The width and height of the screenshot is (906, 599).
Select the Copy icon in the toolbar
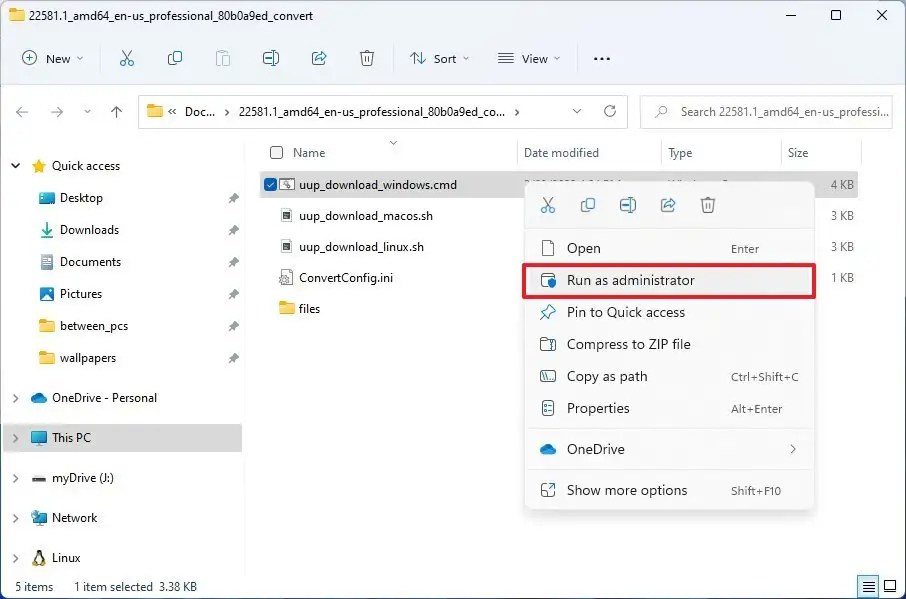point(175,59)
